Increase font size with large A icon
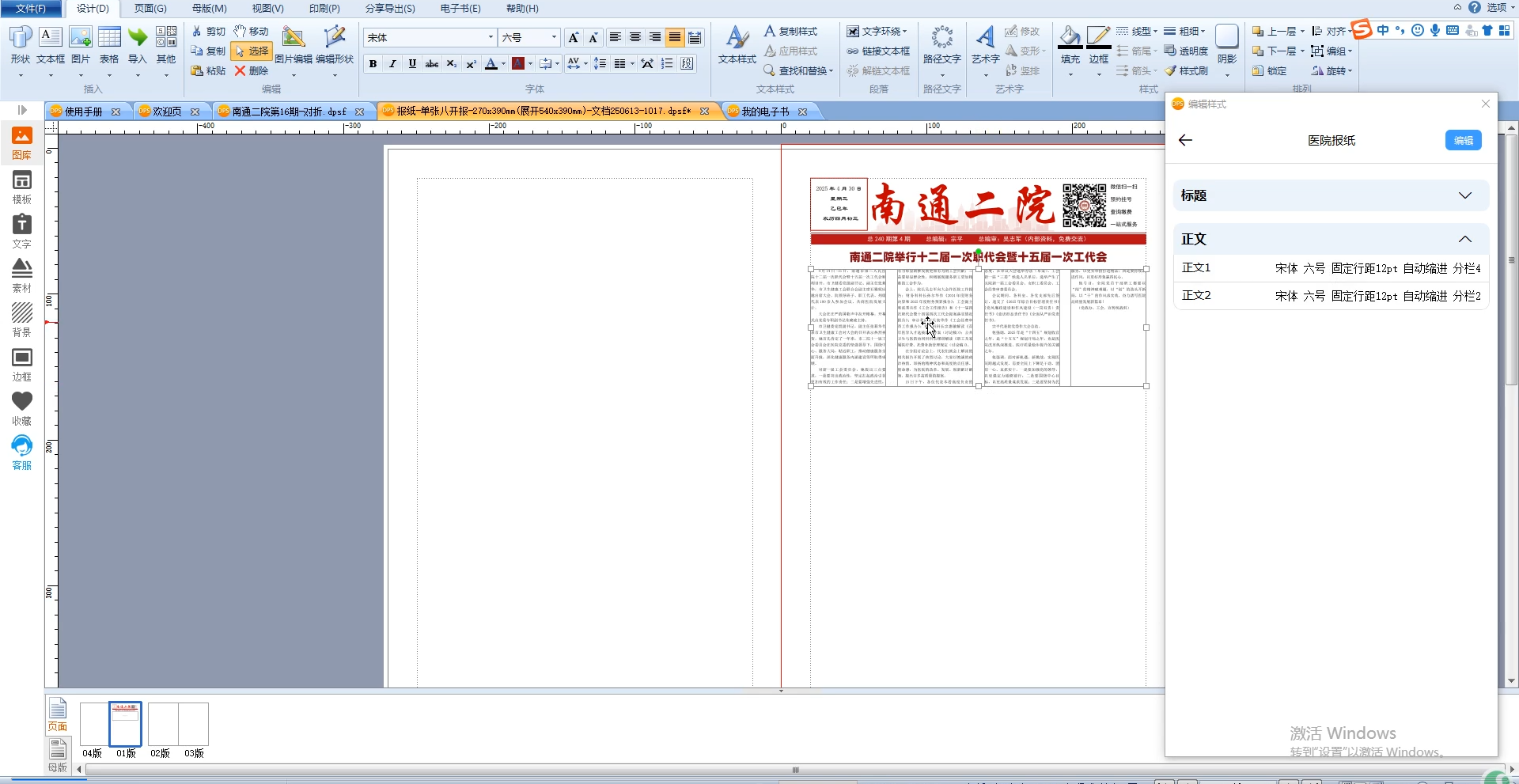The image size is (1519, 784). coord(574,38)
